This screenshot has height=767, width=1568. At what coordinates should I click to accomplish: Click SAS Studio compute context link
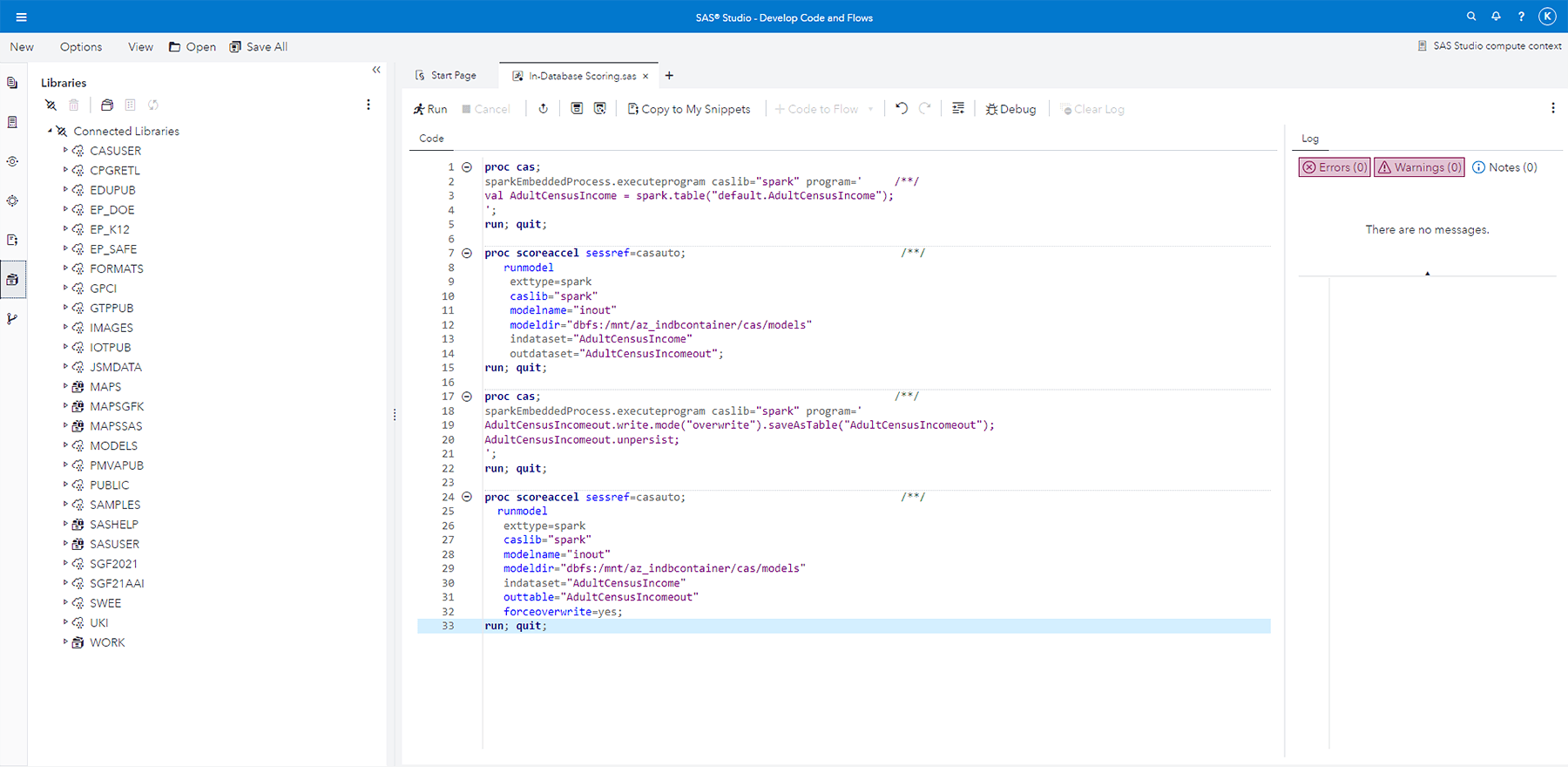point(1490,46)
